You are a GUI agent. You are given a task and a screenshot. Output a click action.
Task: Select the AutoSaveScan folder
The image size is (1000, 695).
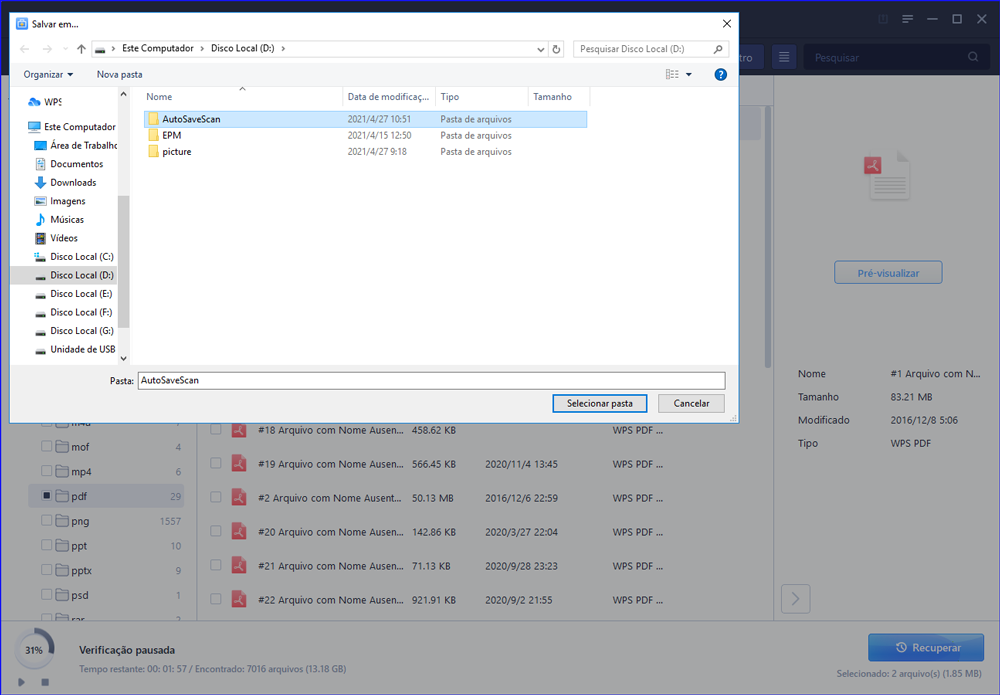tap(365, 119)
